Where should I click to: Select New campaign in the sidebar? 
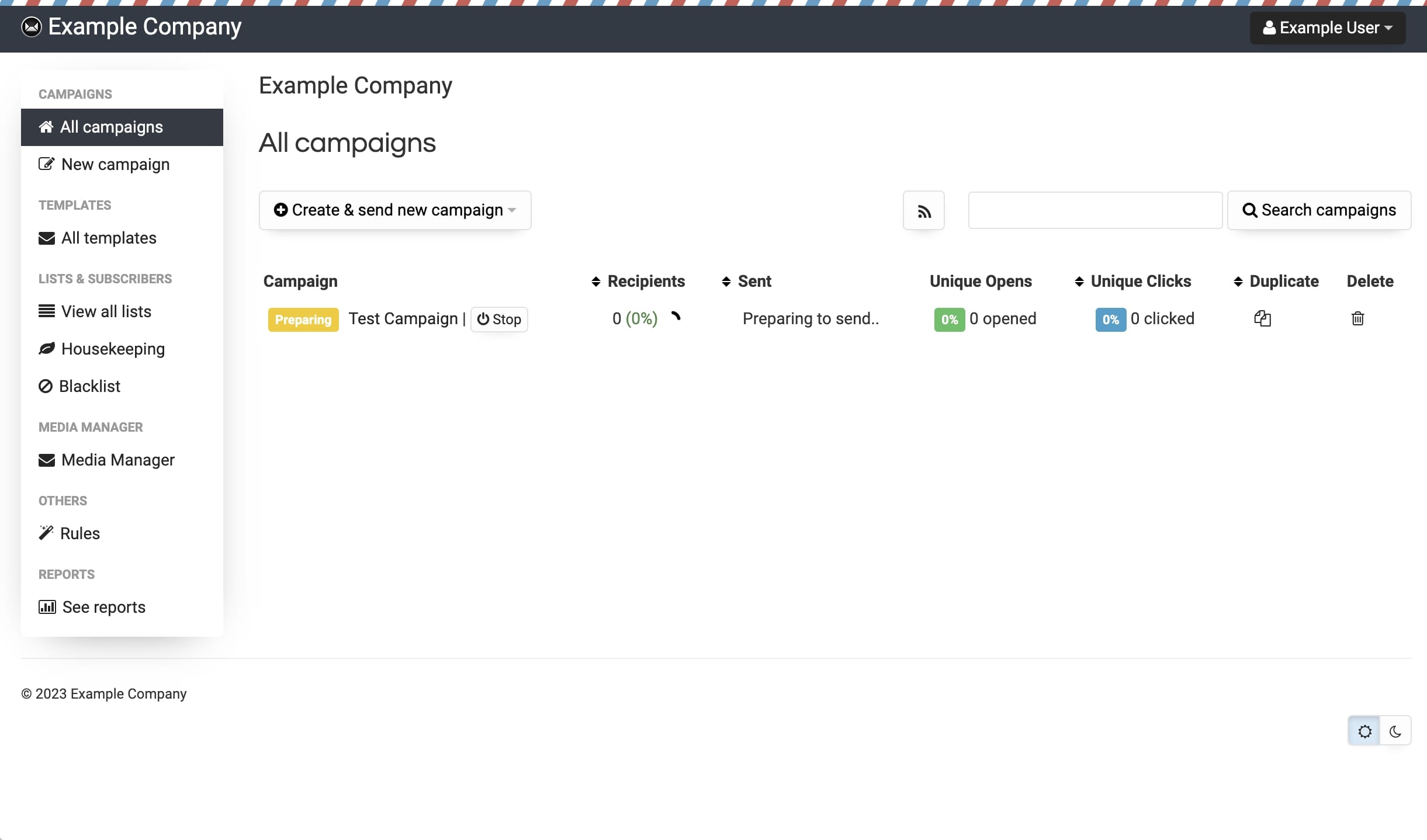[x=115, y=164]
